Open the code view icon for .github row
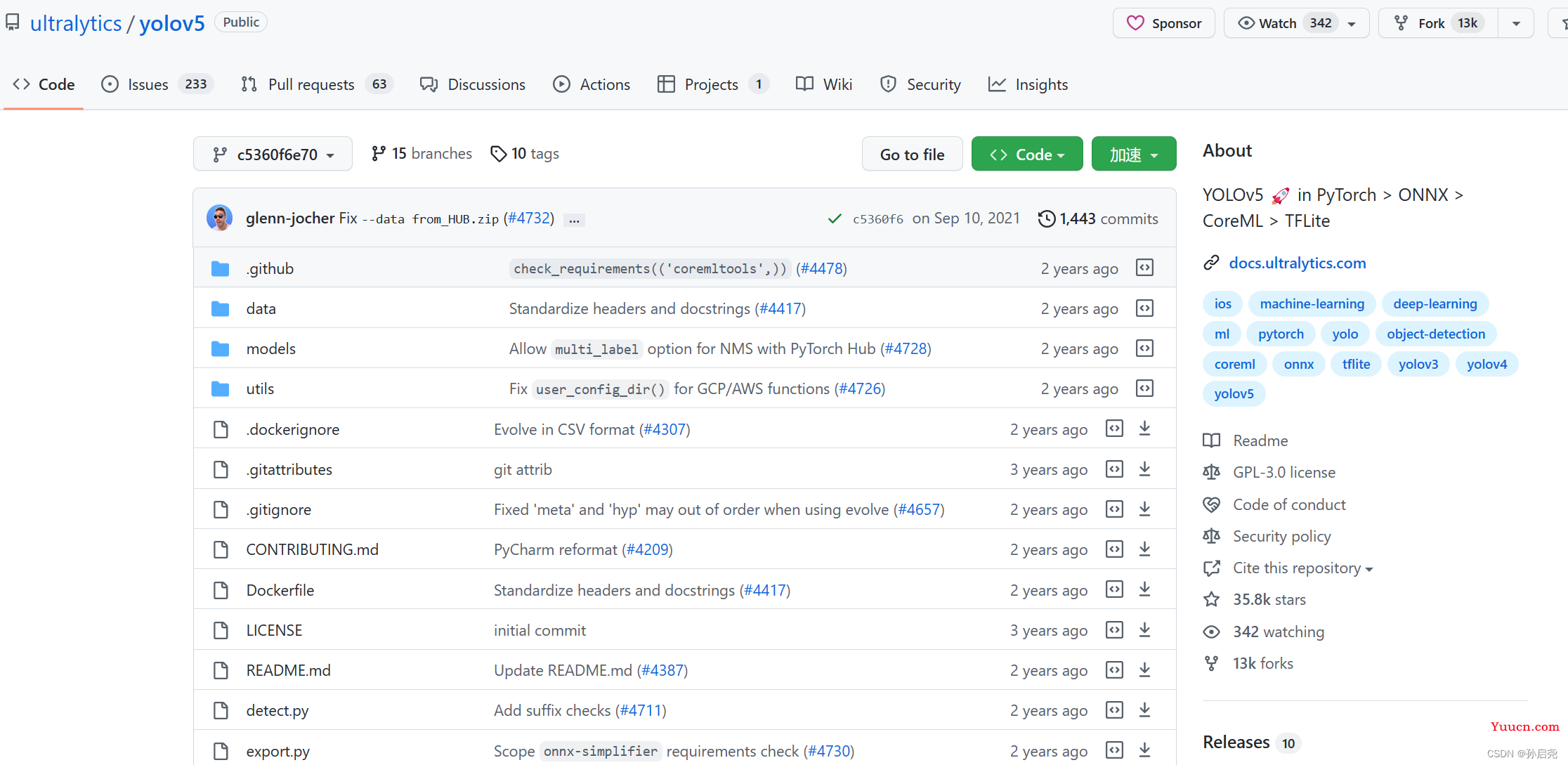Screen dimensions: 1568x765 1144,268
